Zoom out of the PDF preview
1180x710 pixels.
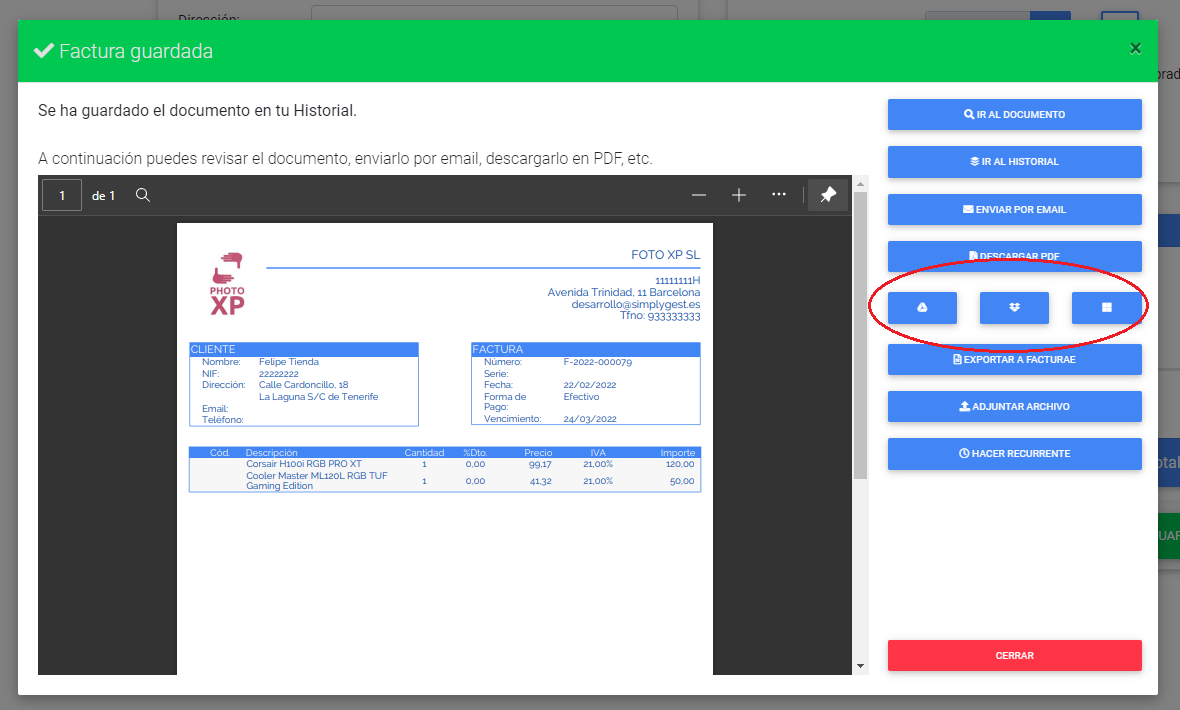pyautogui.click(x=699, y=195)
